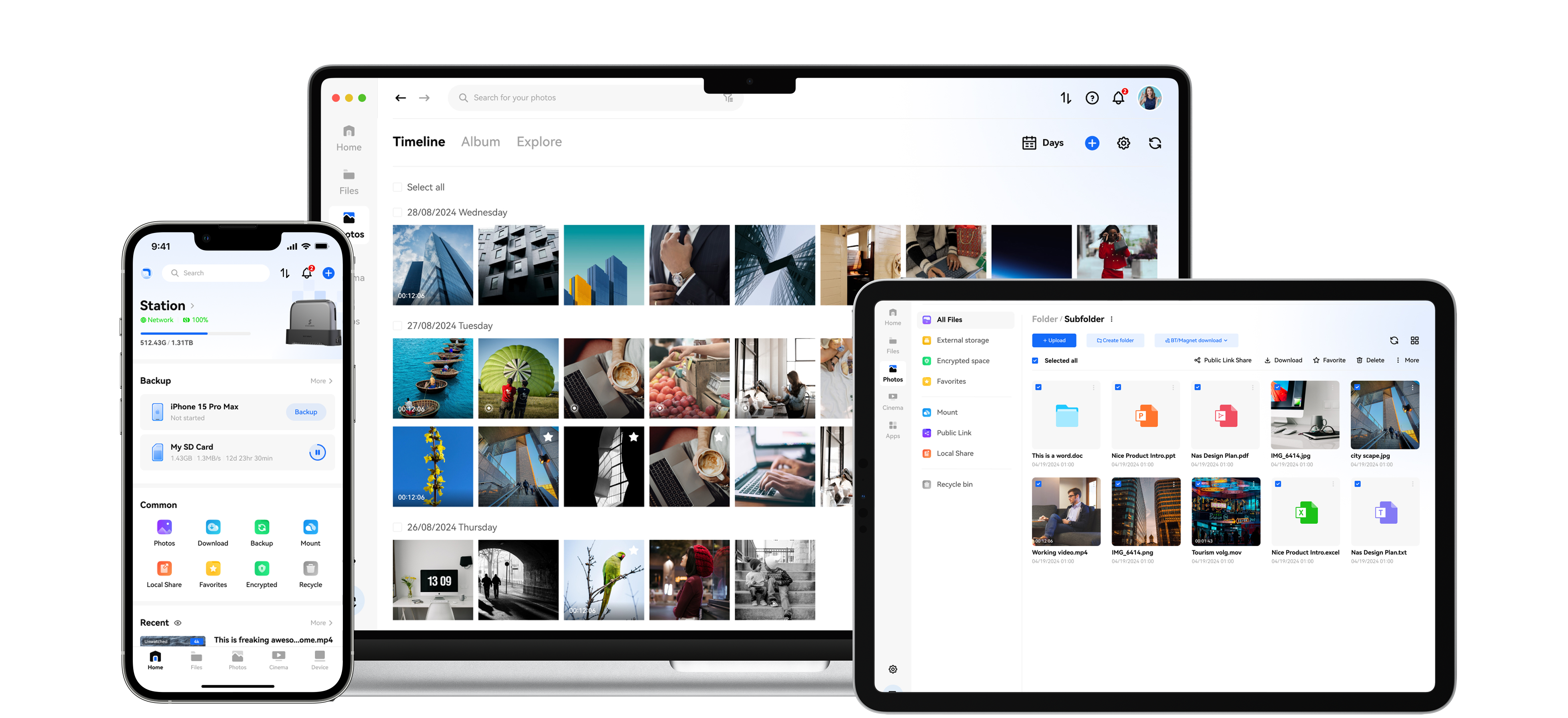Viewport: 1568px width, 718px height.
Task: Open the Tourism volg.mov thumbnail on tablet
Action: [1225, 511]
